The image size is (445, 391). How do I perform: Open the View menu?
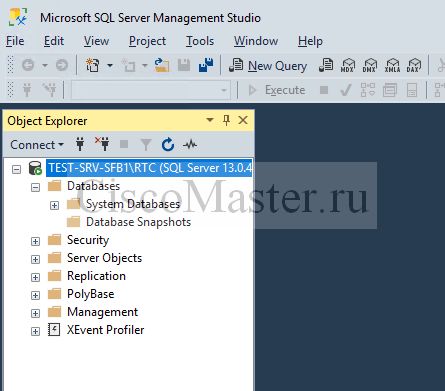(96, 41)
